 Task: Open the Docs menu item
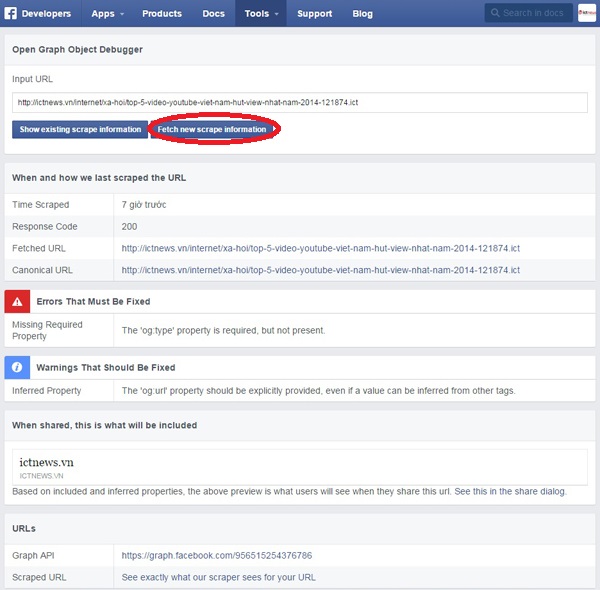[214, 13]
